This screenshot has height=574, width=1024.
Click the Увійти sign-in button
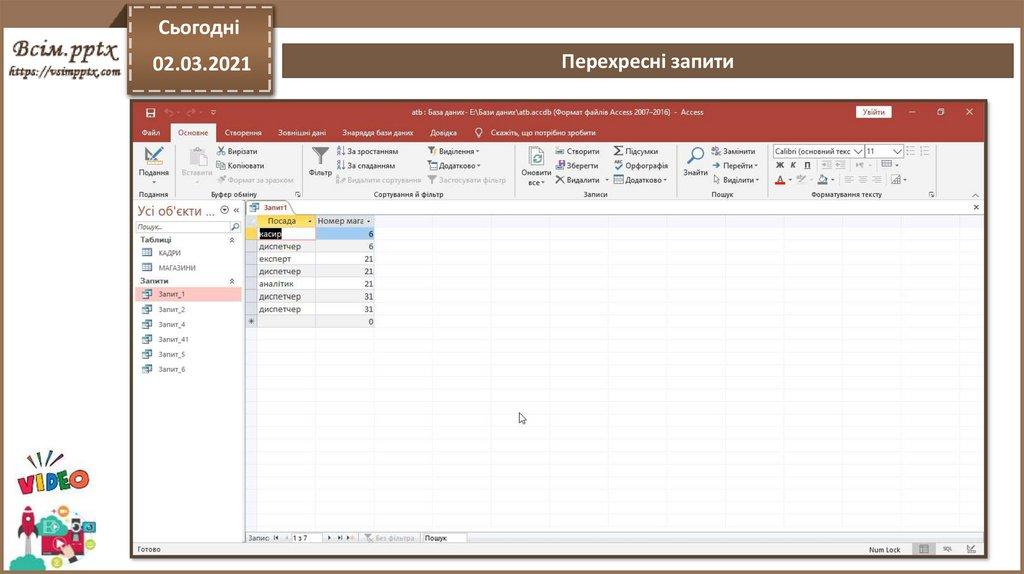[873, 112]
